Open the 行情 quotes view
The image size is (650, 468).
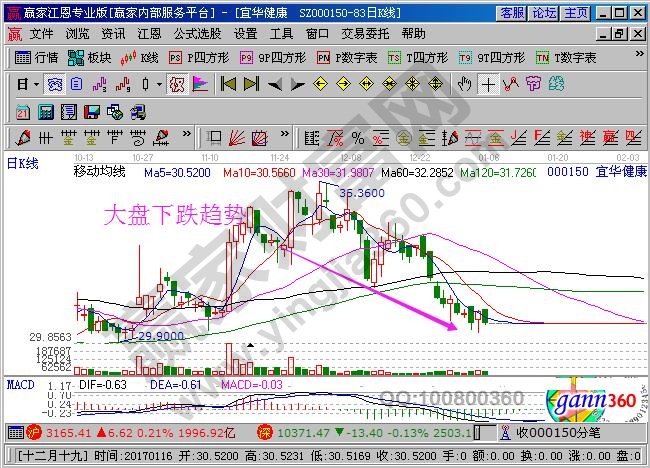(36, 58)
